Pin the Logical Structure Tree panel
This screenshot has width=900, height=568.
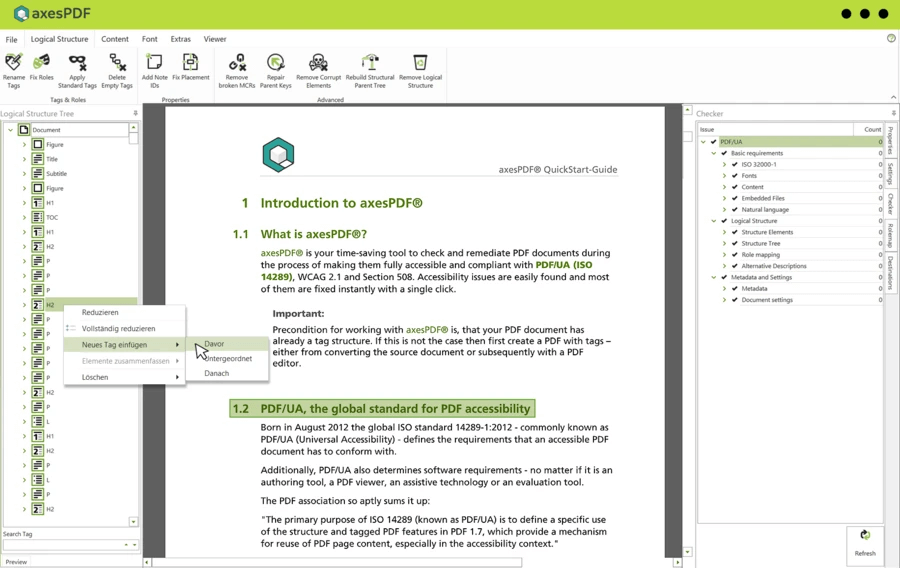point(135,114)
